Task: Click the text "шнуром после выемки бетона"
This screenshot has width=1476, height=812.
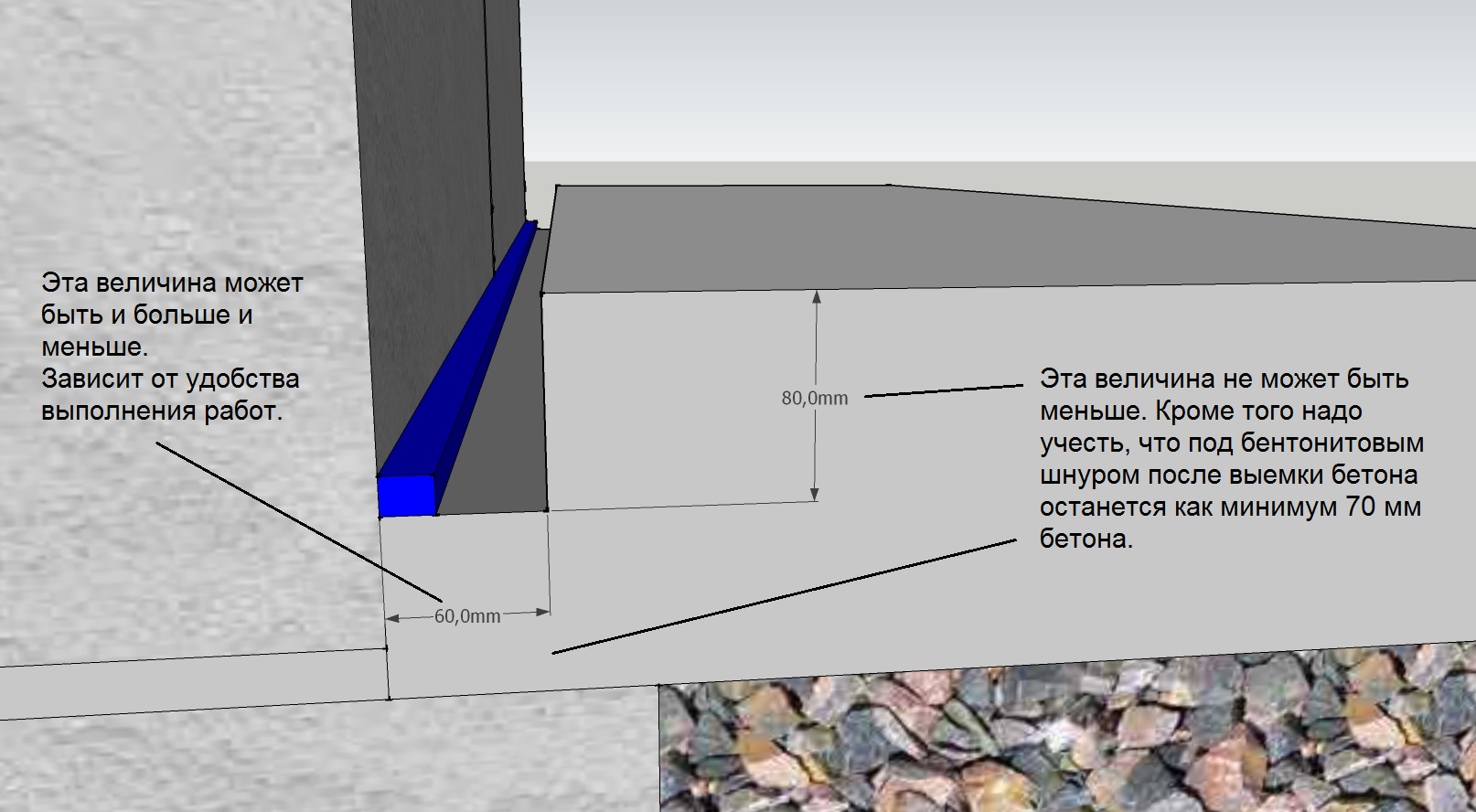Action: coord(1228,475)
